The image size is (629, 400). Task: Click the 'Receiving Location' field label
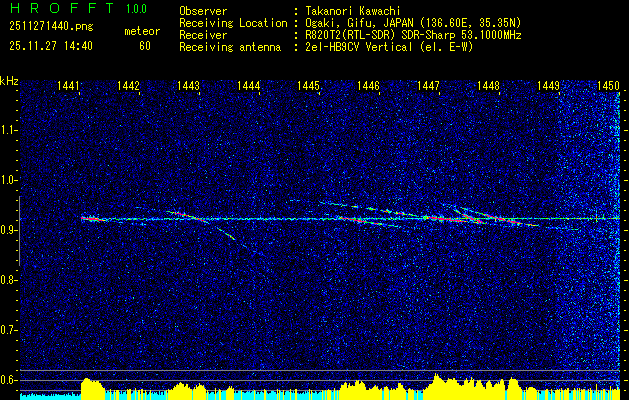[x=233, y=23]
